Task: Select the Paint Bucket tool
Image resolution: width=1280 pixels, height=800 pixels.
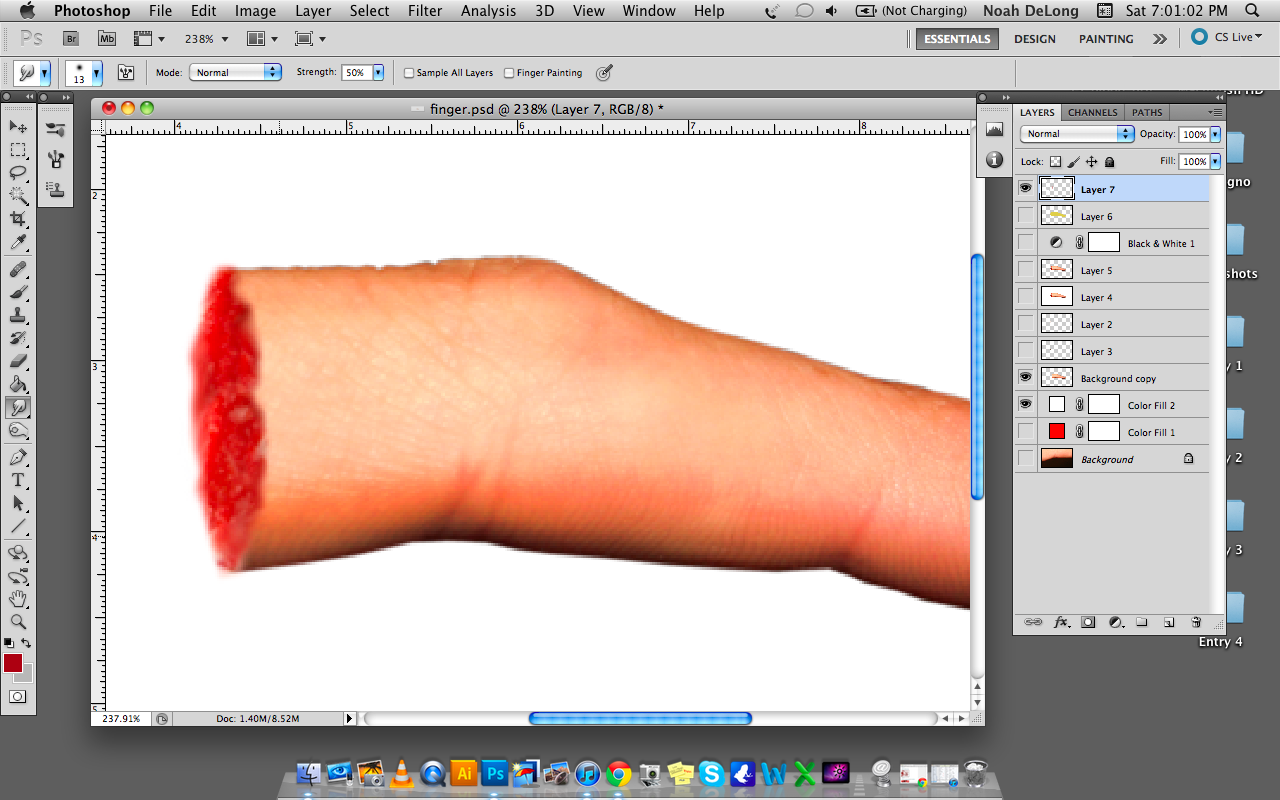Action: (x=18, y=384)
